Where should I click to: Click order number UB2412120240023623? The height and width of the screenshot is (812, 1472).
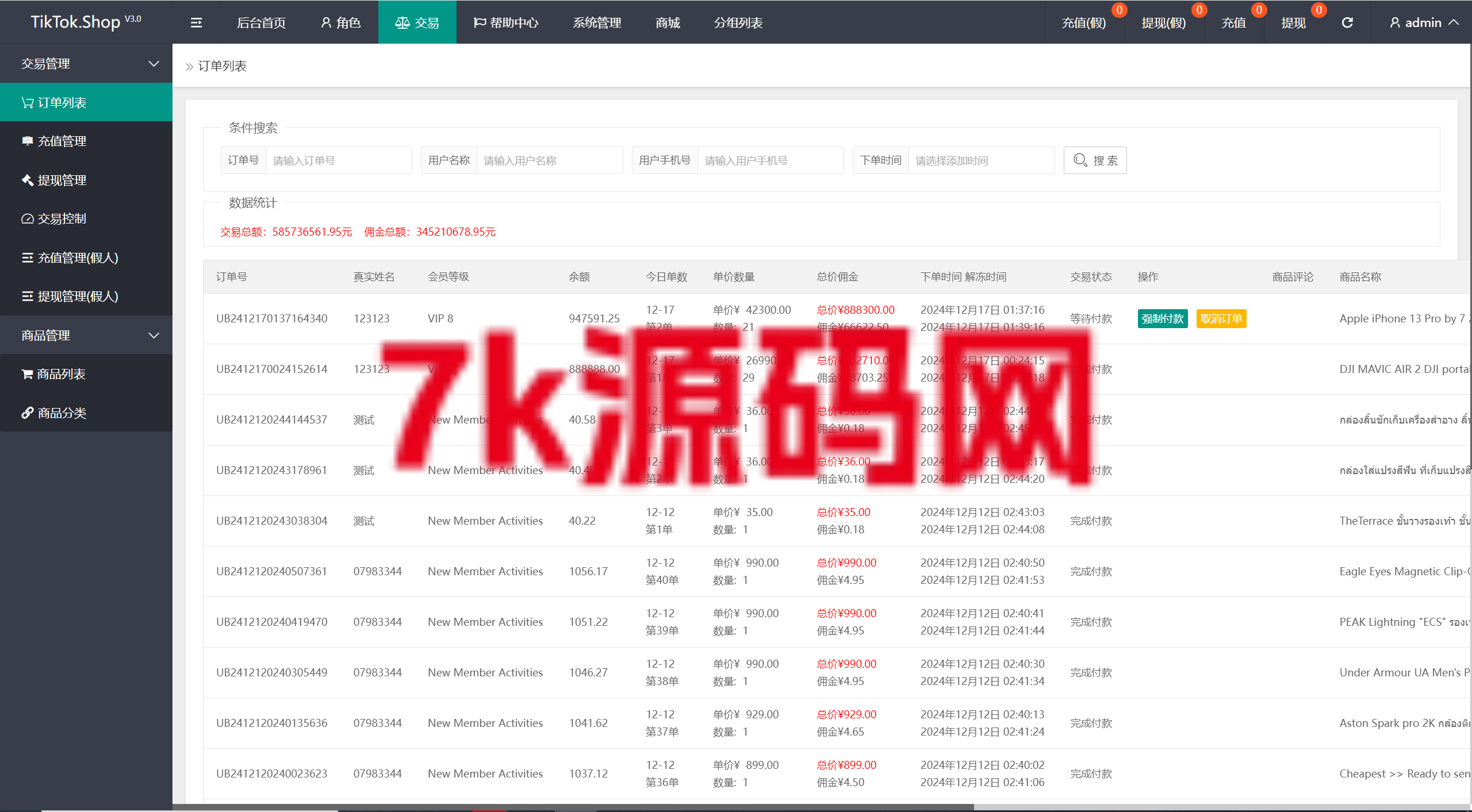(272, 773)
